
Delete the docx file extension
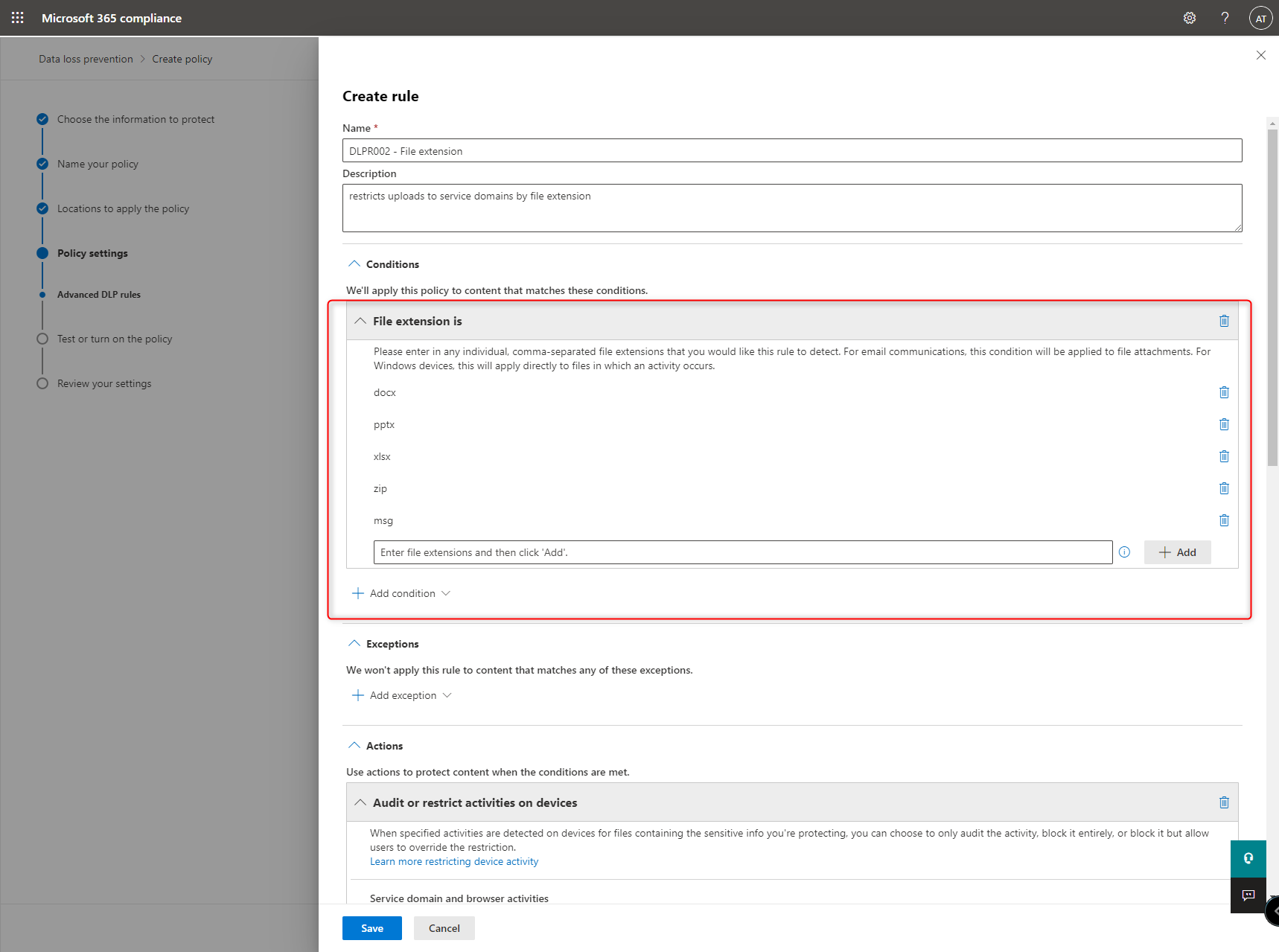tap(1224, 392)
